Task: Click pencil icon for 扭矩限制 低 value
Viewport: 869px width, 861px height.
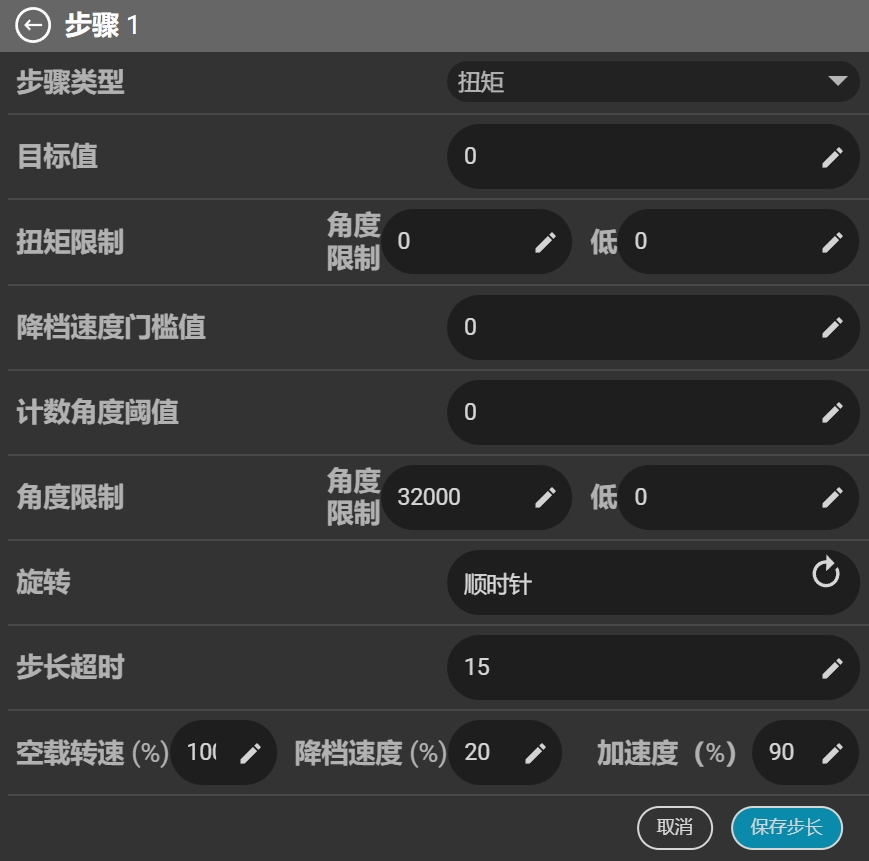Action: 832,242
